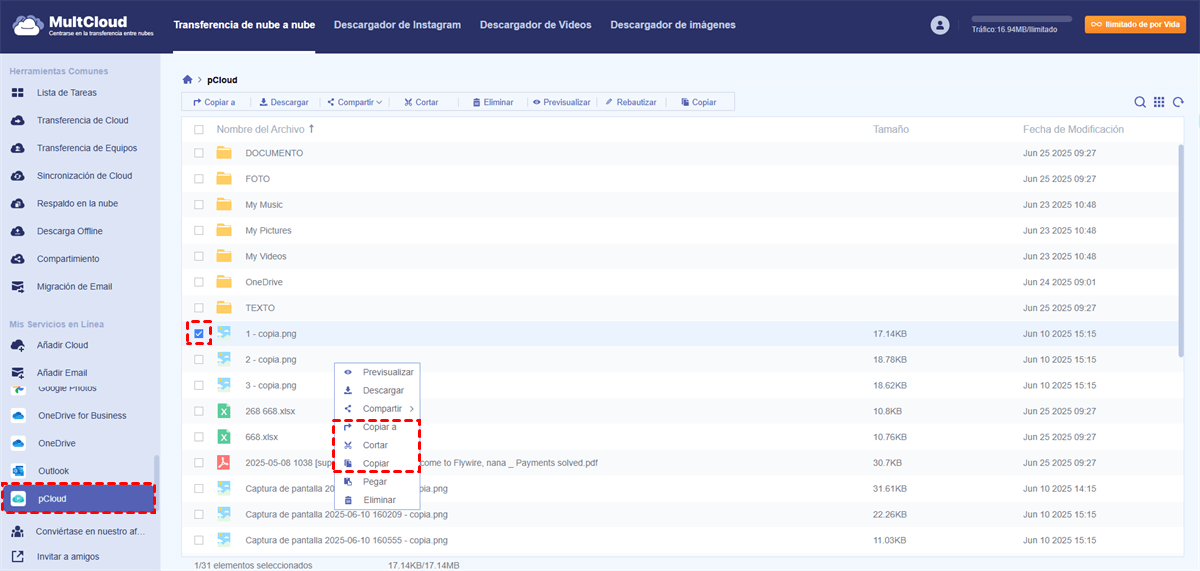Uncheck the 1 - copia.png checkbox
Viewport: 1200px width, 571px height.
[x=199, y=333]
